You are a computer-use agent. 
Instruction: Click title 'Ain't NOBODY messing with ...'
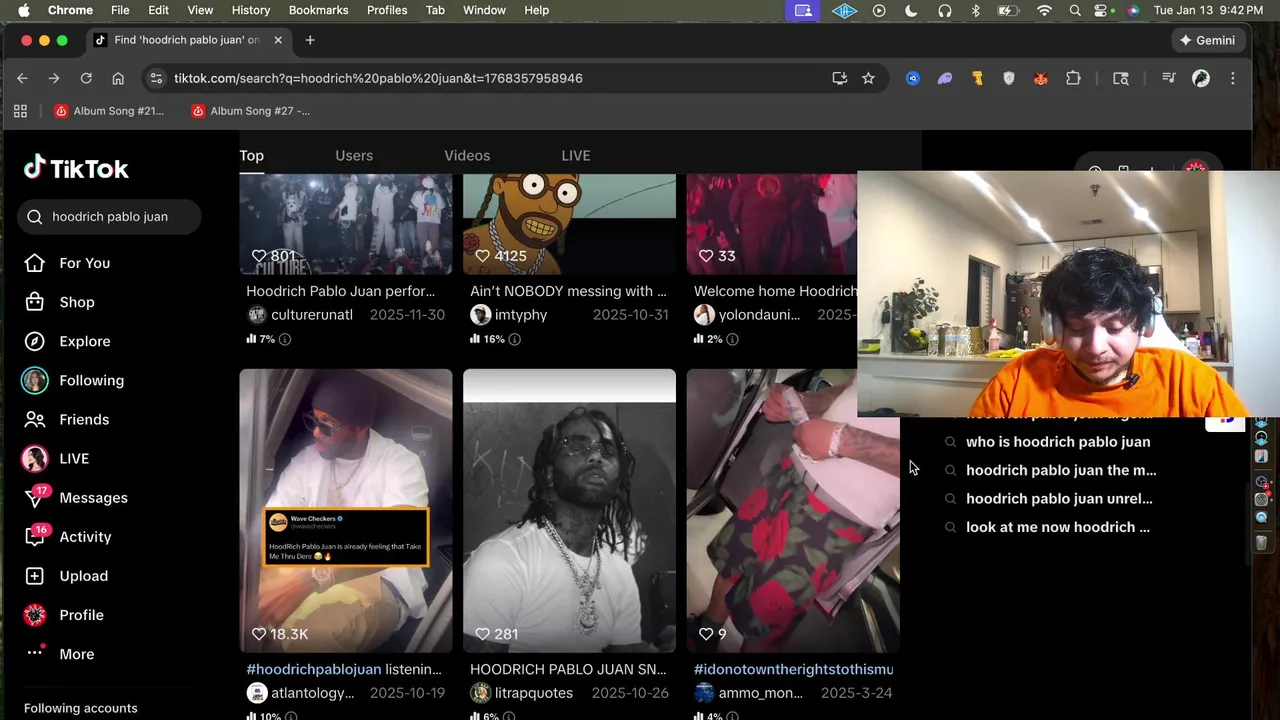(568, 291)
